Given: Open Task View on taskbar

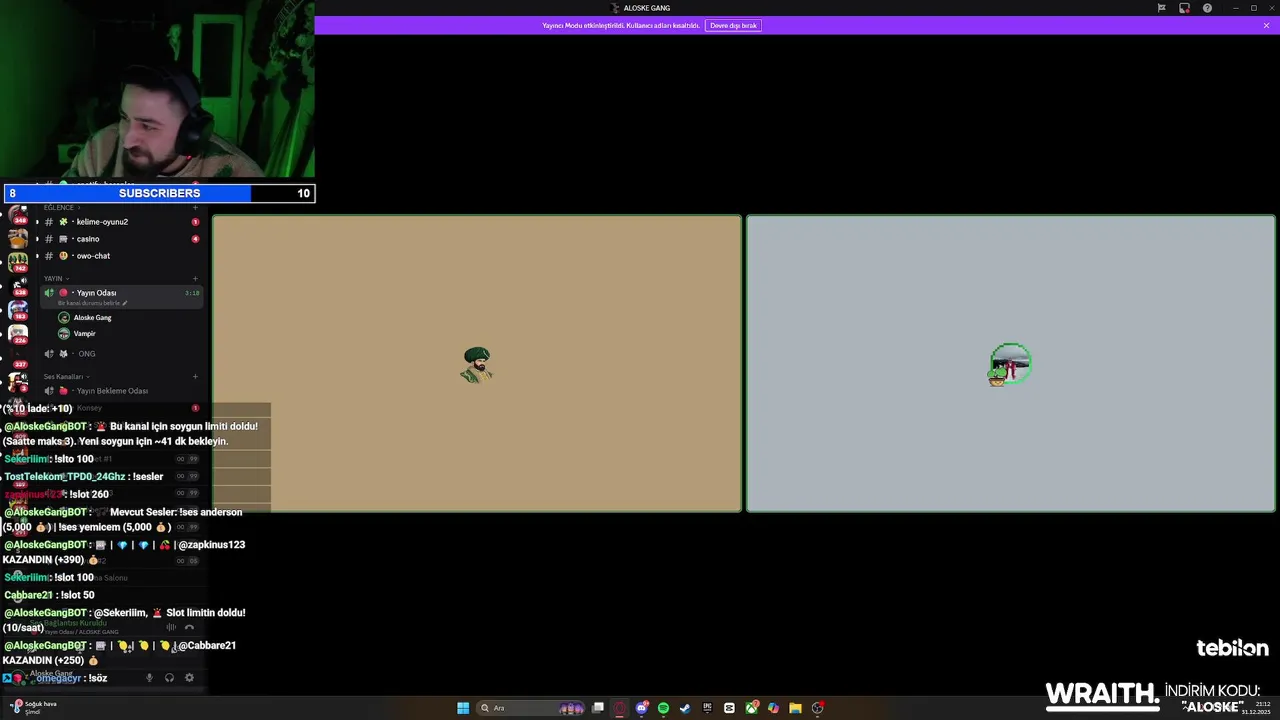Looking at the screenshot, I should tap(598, 708).
